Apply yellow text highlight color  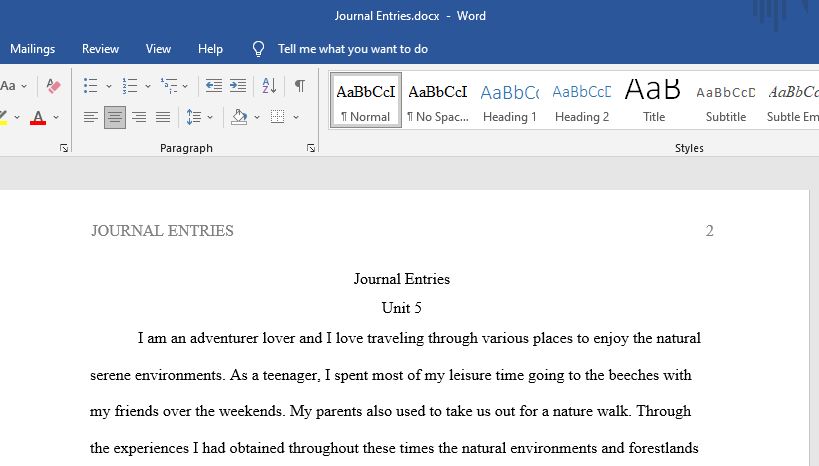point(4,118)
